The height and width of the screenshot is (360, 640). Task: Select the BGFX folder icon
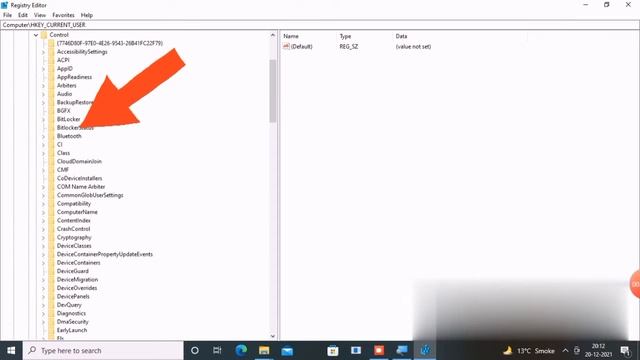click(51, 111)
